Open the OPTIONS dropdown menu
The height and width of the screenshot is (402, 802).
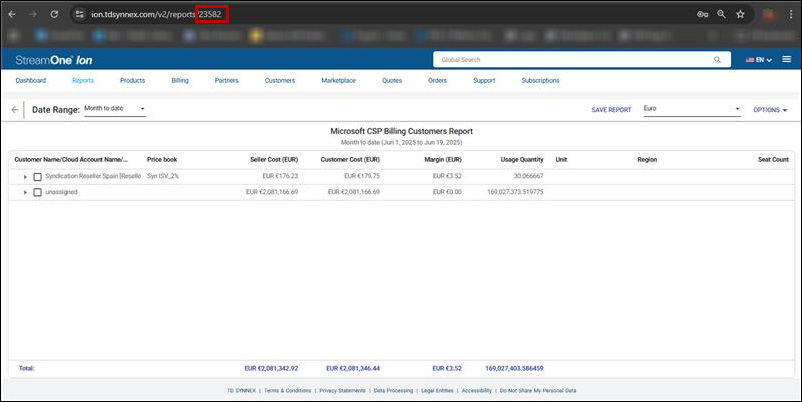770,110
